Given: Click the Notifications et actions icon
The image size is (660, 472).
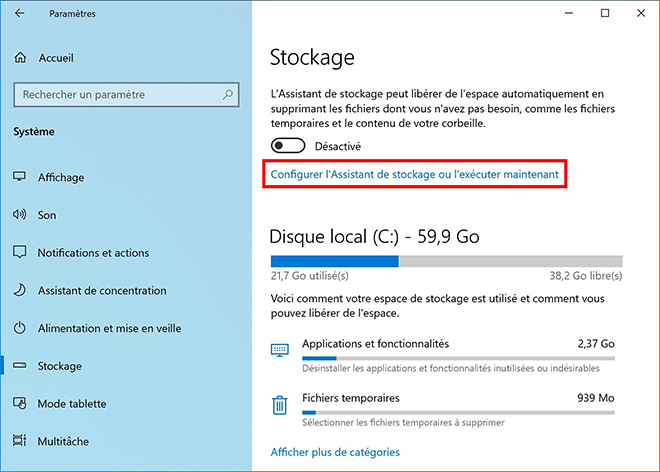Looking at the screenshot, I should (x=19, y=253).
